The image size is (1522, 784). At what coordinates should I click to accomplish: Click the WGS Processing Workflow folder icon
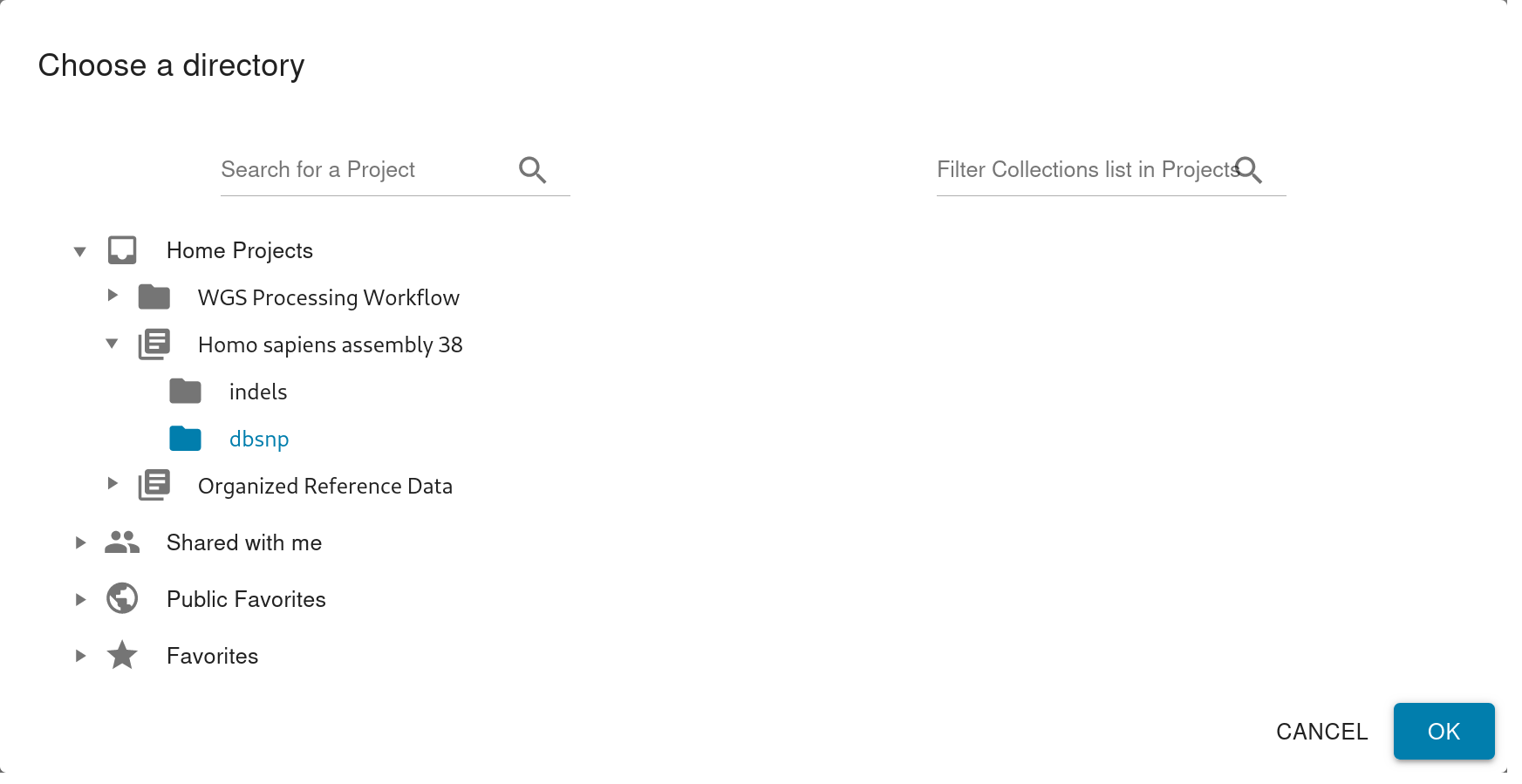154,297
